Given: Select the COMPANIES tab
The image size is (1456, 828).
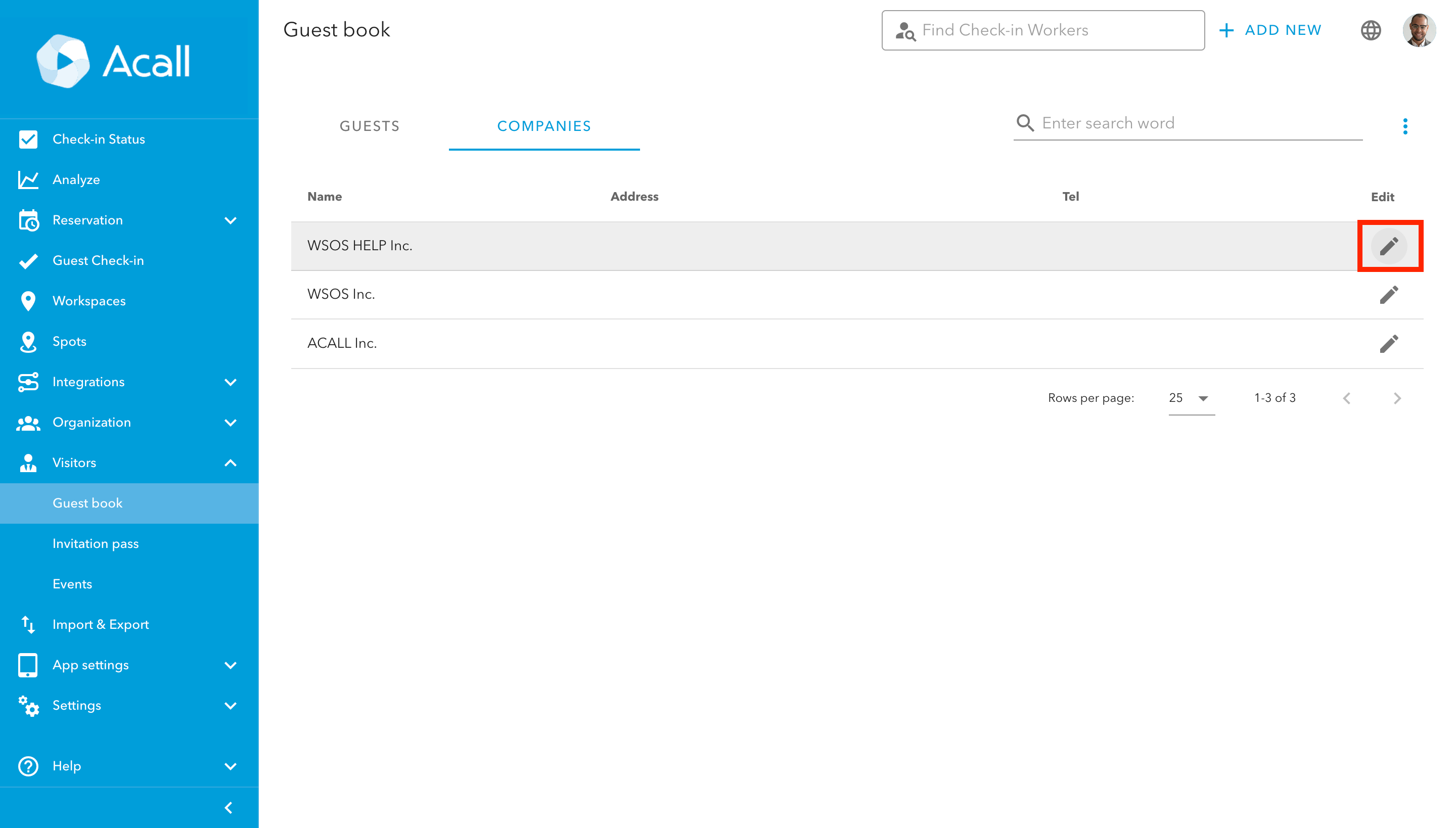Looking at the screenshot, I should coord(544,126).
